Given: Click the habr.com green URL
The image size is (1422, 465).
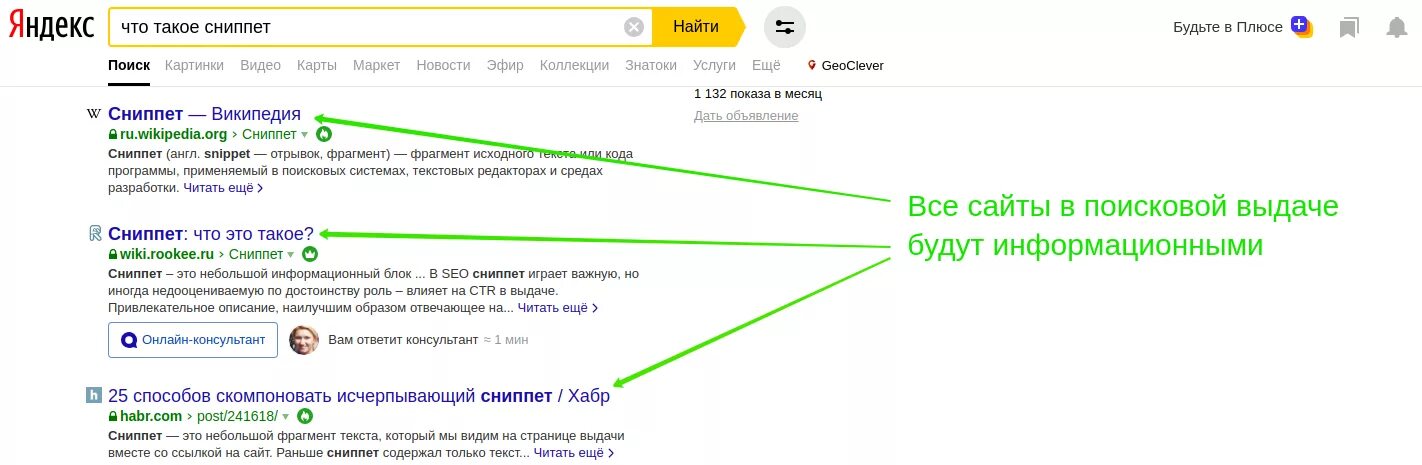Looking at the screenshot, I should pos(151,416).
